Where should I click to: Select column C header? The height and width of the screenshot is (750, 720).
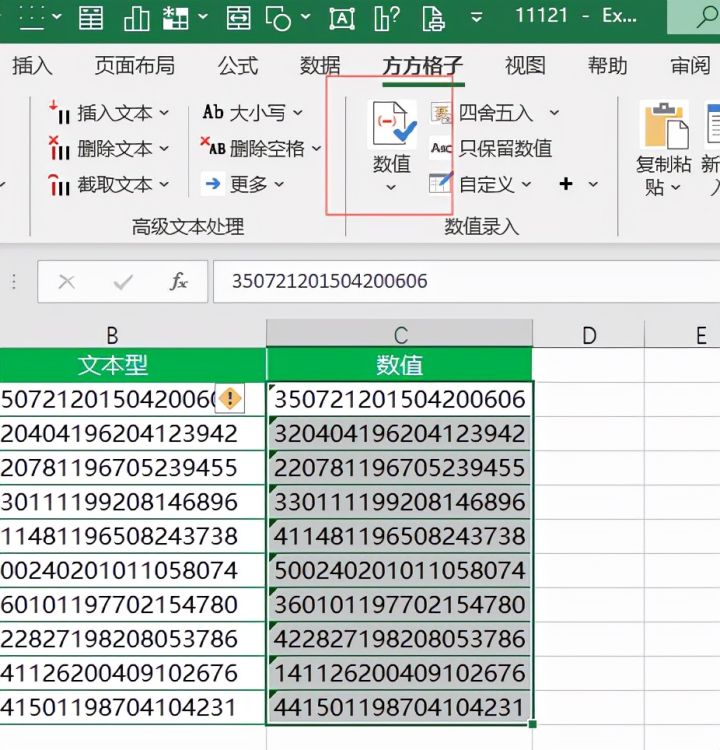point(399,334)
